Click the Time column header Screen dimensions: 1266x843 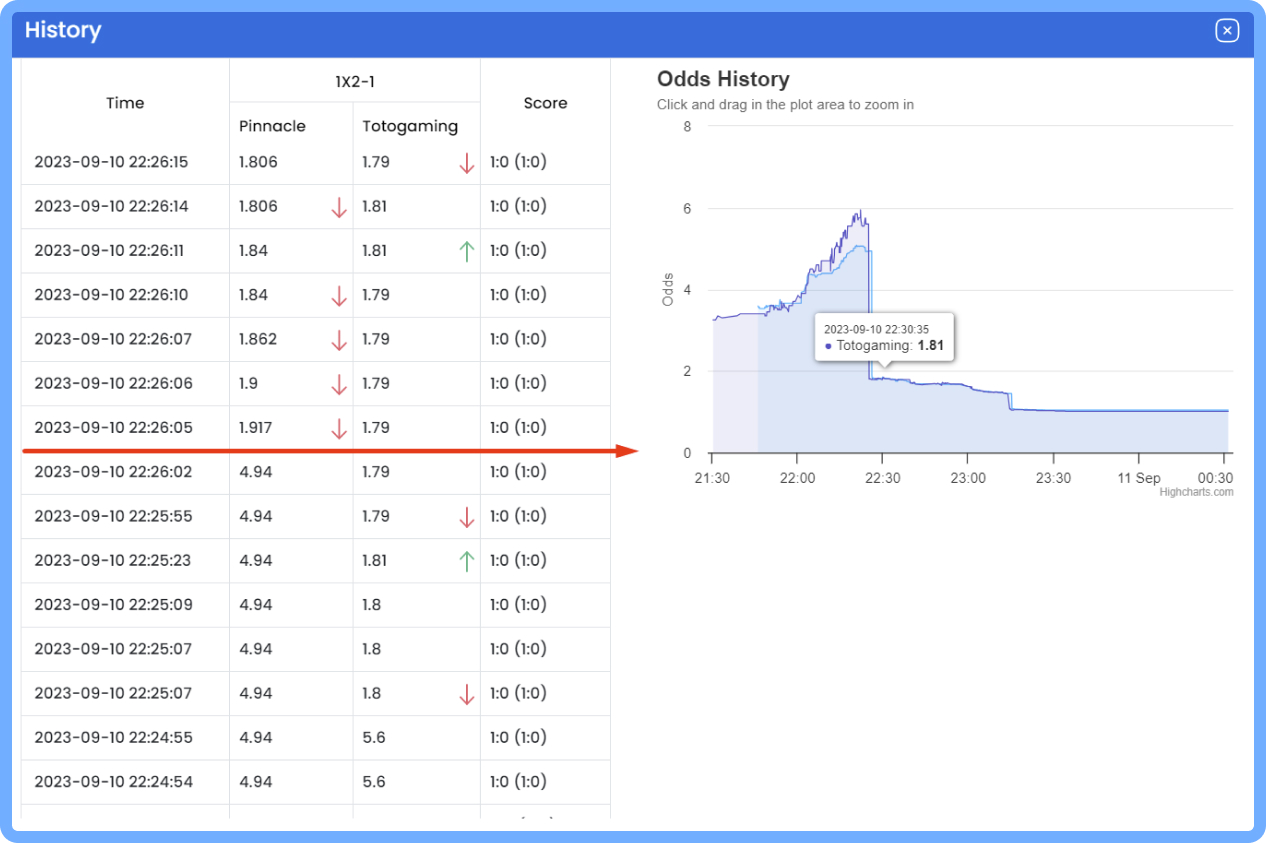point(125,103)
